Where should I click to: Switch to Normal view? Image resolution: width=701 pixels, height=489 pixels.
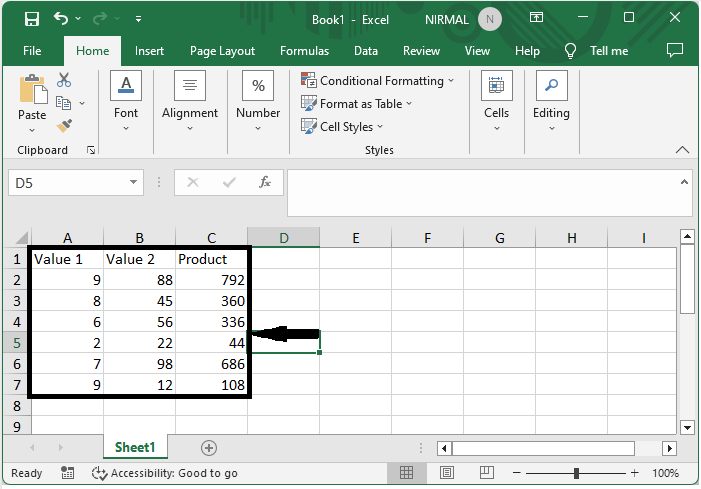[x=406, y=473]
